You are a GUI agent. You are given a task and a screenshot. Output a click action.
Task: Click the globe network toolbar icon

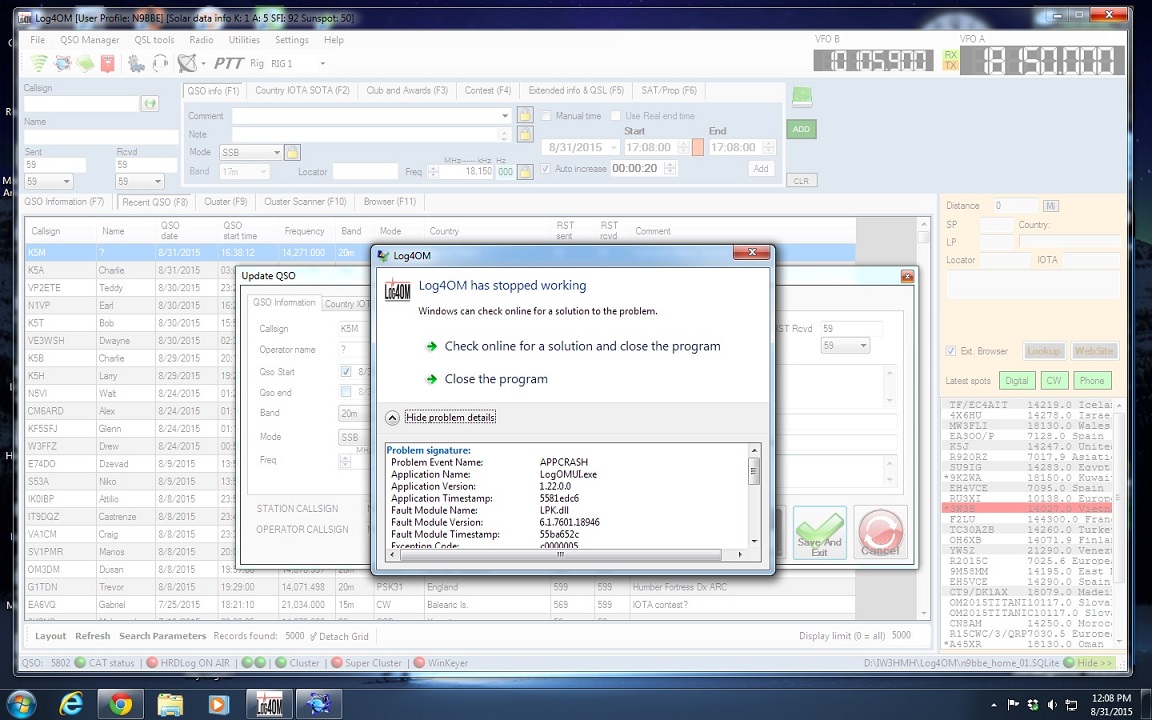click(62, 63)
